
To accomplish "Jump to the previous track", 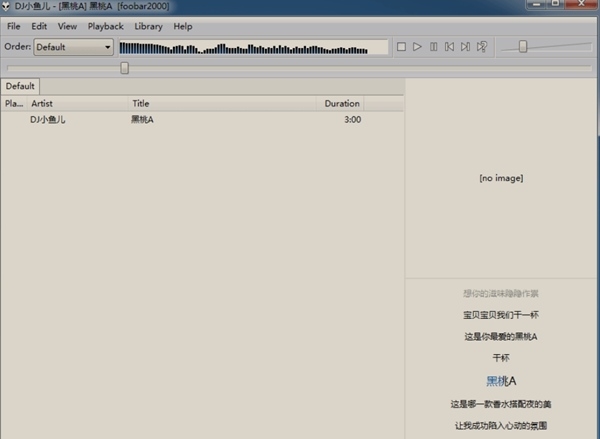I will (449, 47).
